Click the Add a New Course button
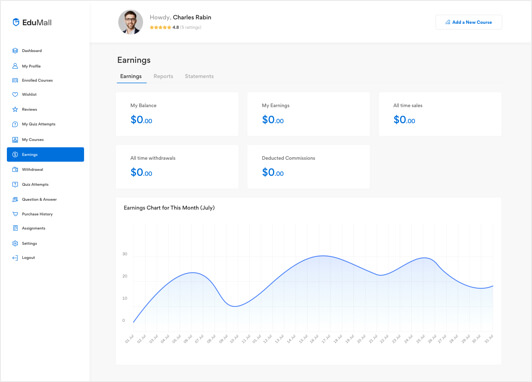The image size is (532, 382). (x=469, y=22)
